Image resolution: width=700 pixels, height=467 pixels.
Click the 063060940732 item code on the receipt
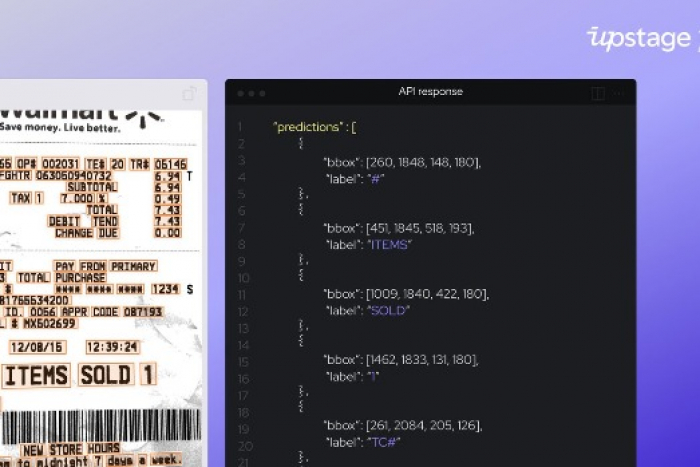(74, 175)
